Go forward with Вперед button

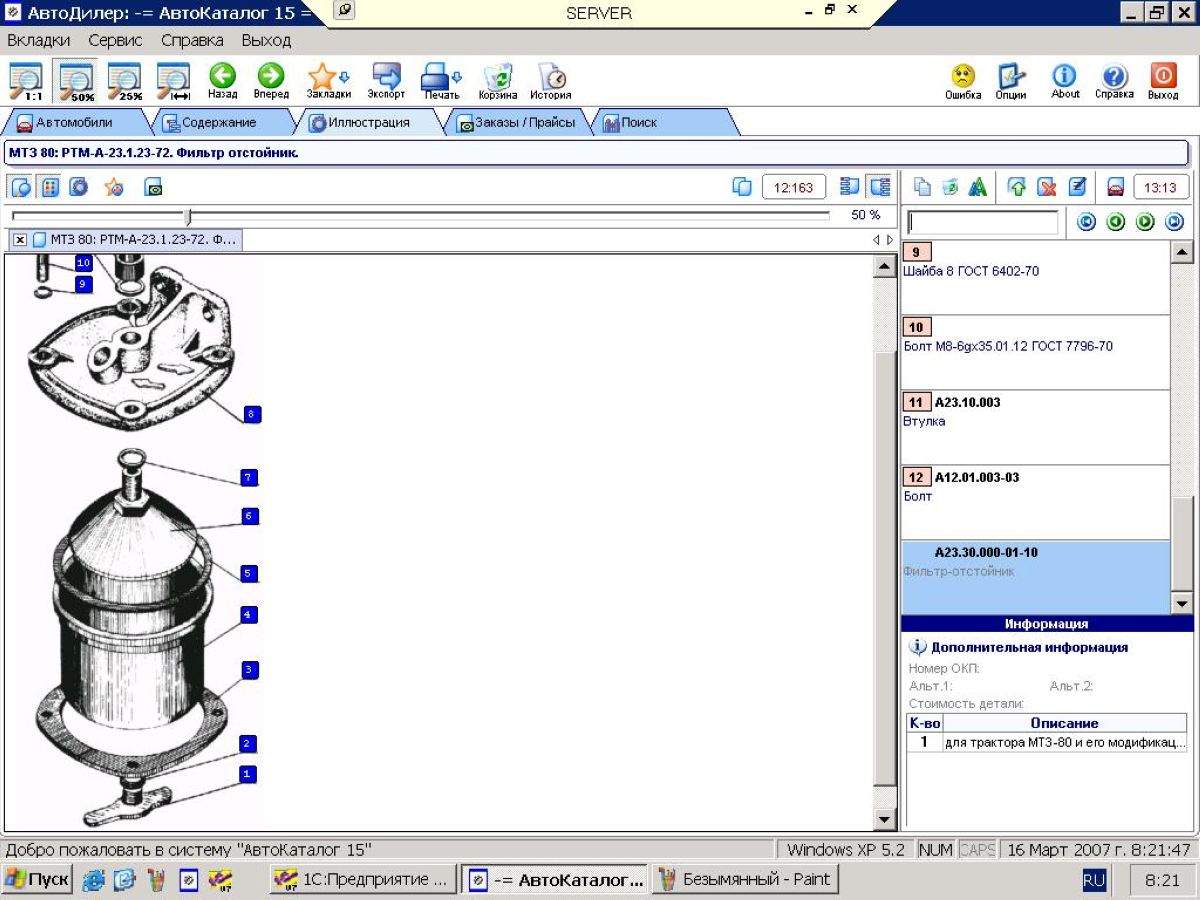(271, 81)
